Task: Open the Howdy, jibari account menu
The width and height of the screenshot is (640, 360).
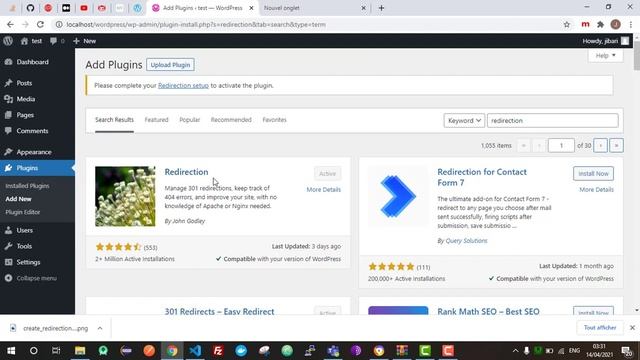Action: 606,41
